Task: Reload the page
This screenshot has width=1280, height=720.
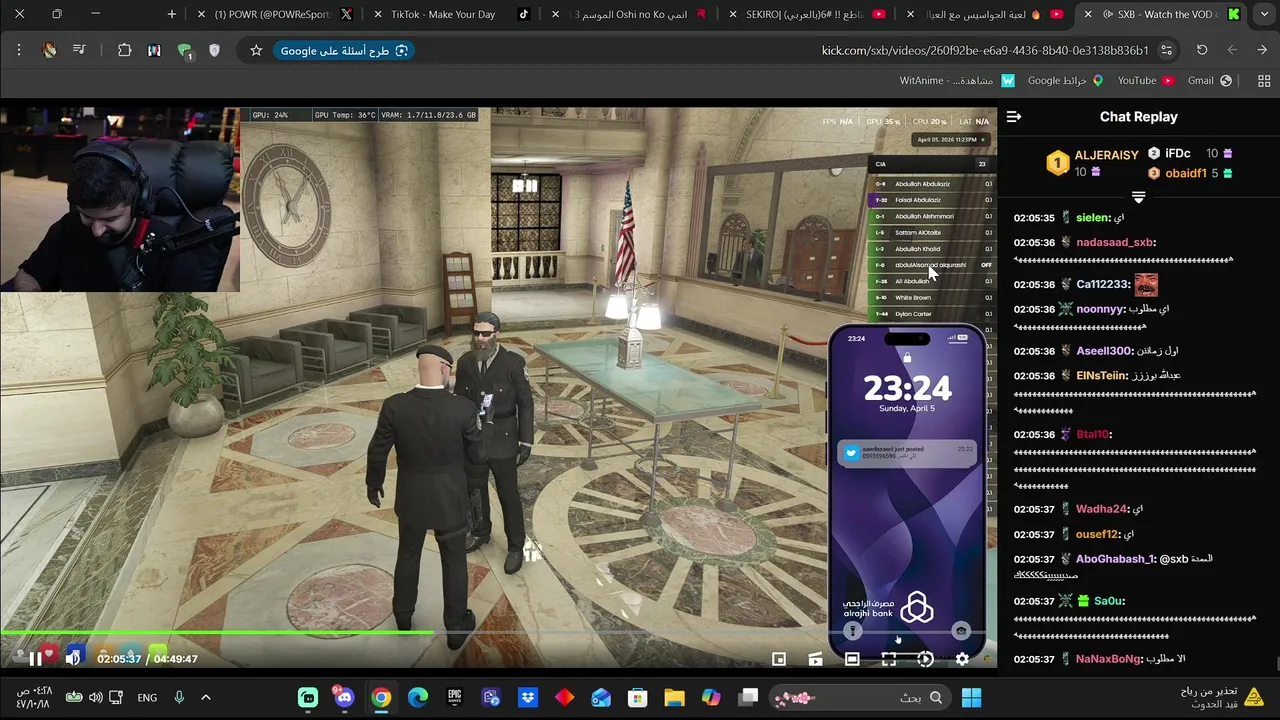Action: 1202,50
